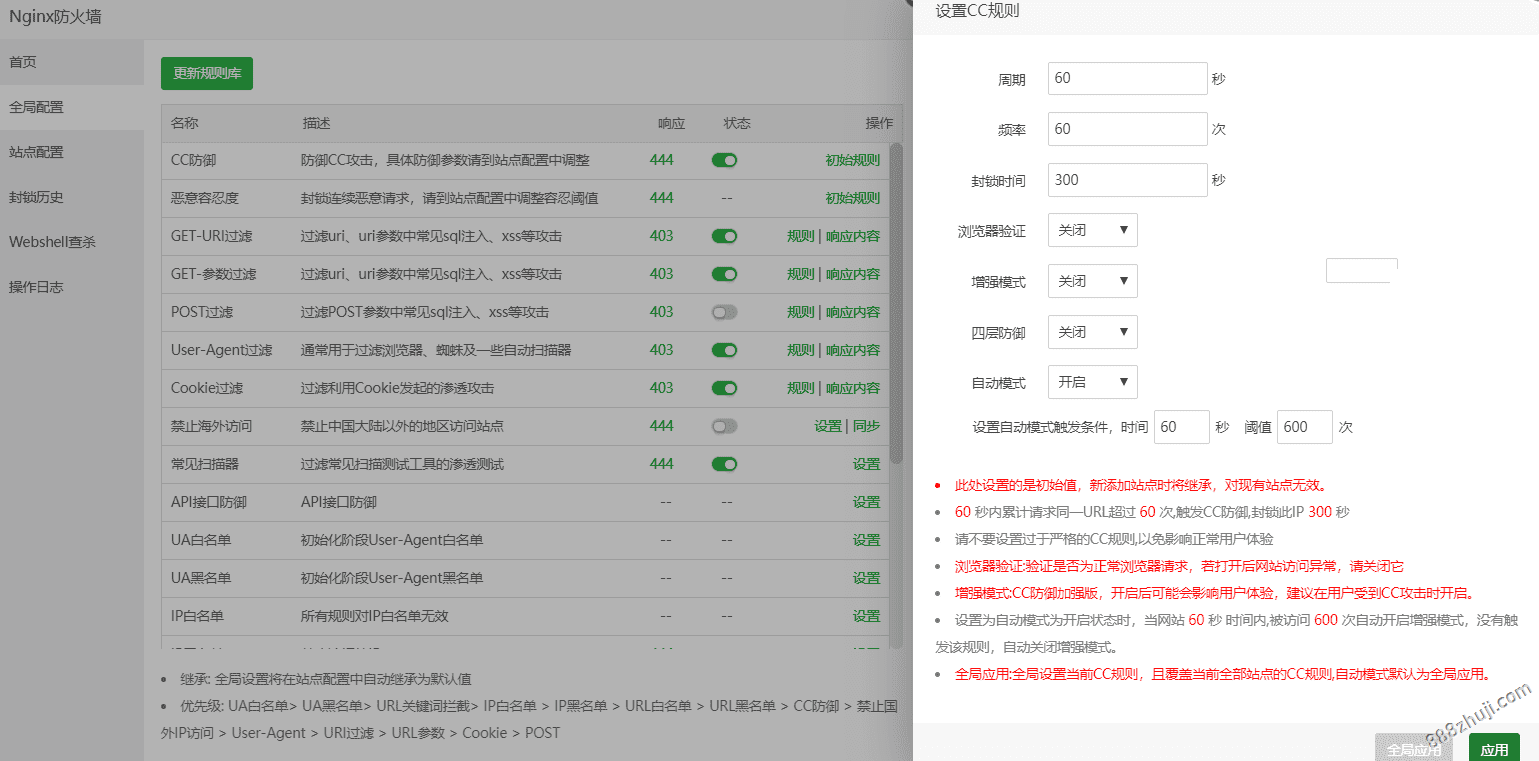Click the 恶意容忍度 row name
Viewport: 1539px width, 761px height.
[x=205, y=198]
